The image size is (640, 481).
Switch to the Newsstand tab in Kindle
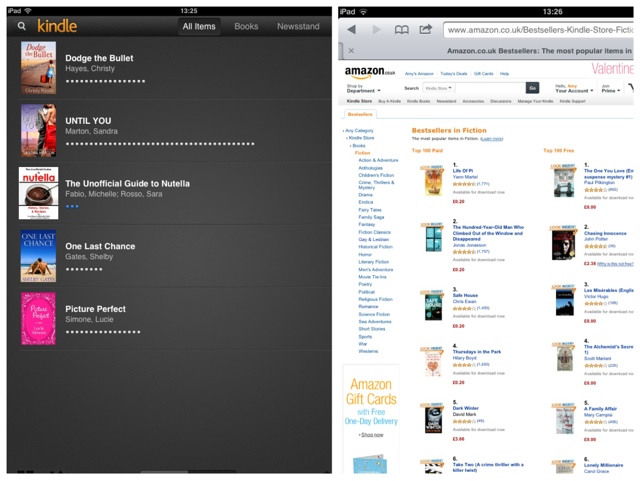298,27
